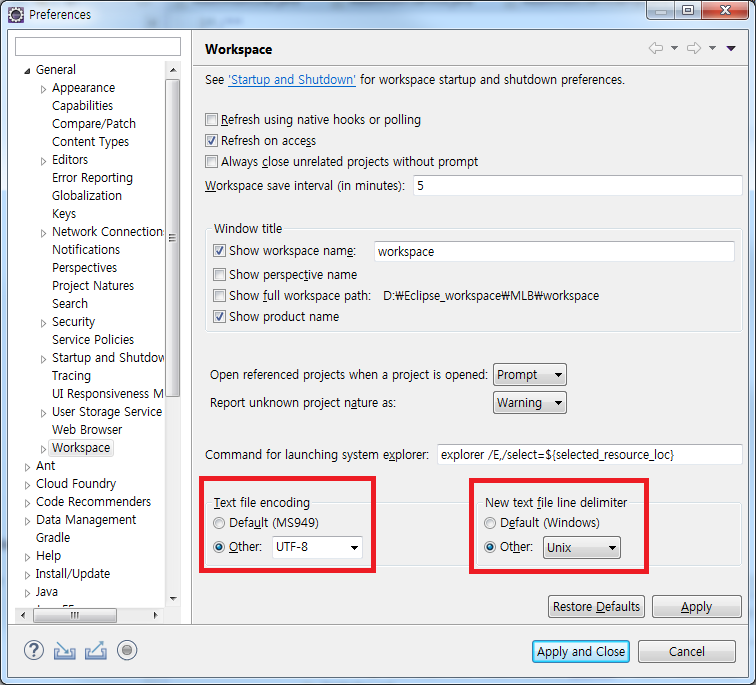Click tree scroll down arrow

[173, 598]
